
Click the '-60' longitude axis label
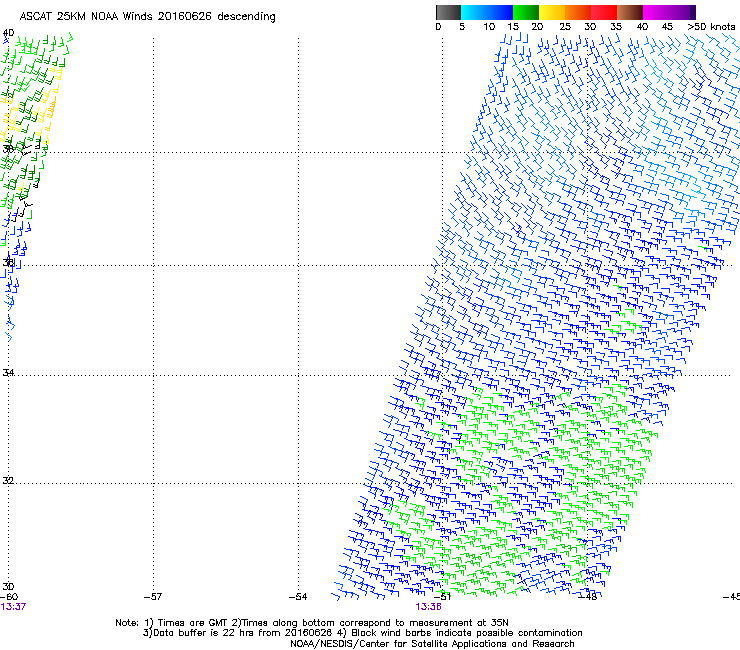pos(9,597)
